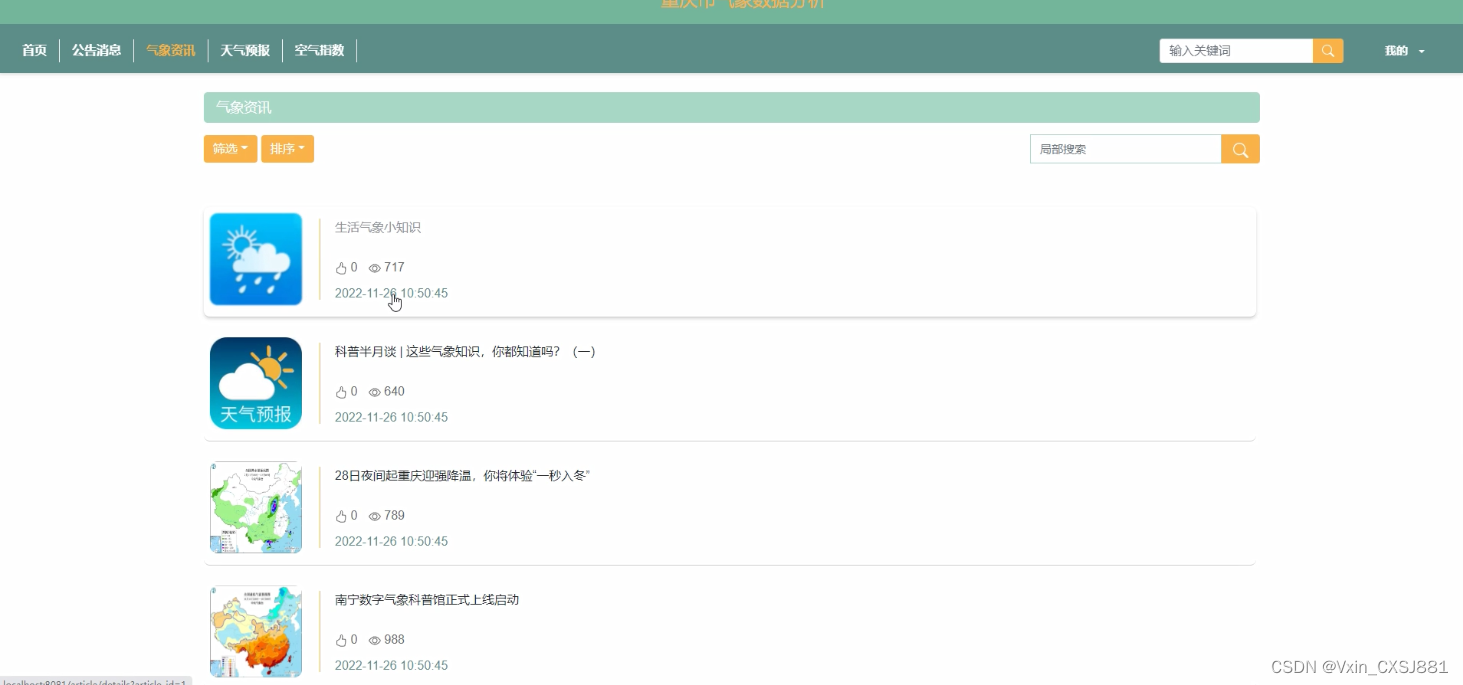The height and width of the screenshot is (685, 1463).
Task: Click view count 988
Action: click(x=394, y=640)
